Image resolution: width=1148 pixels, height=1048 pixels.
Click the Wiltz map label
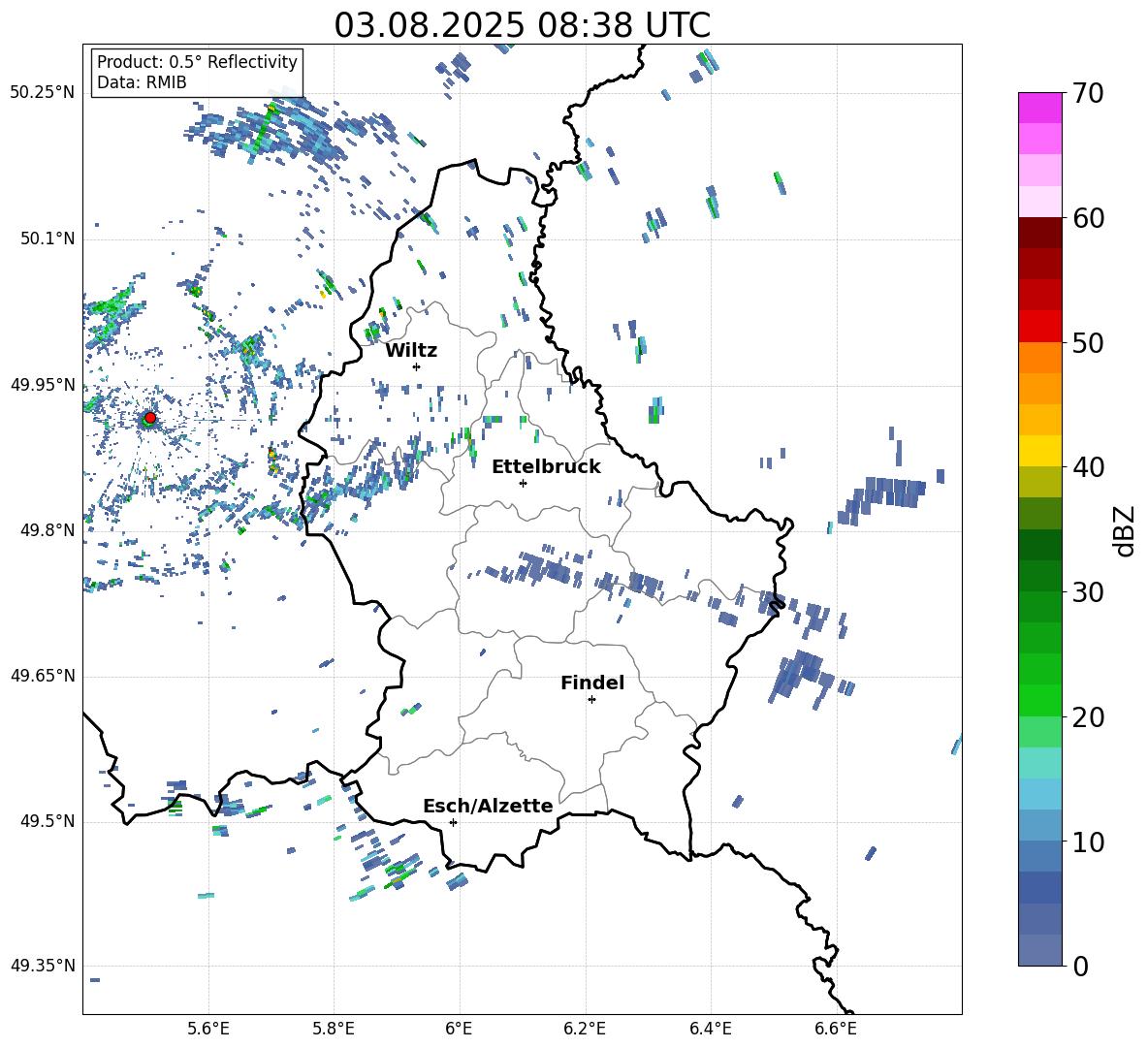[x=411, y=351]
